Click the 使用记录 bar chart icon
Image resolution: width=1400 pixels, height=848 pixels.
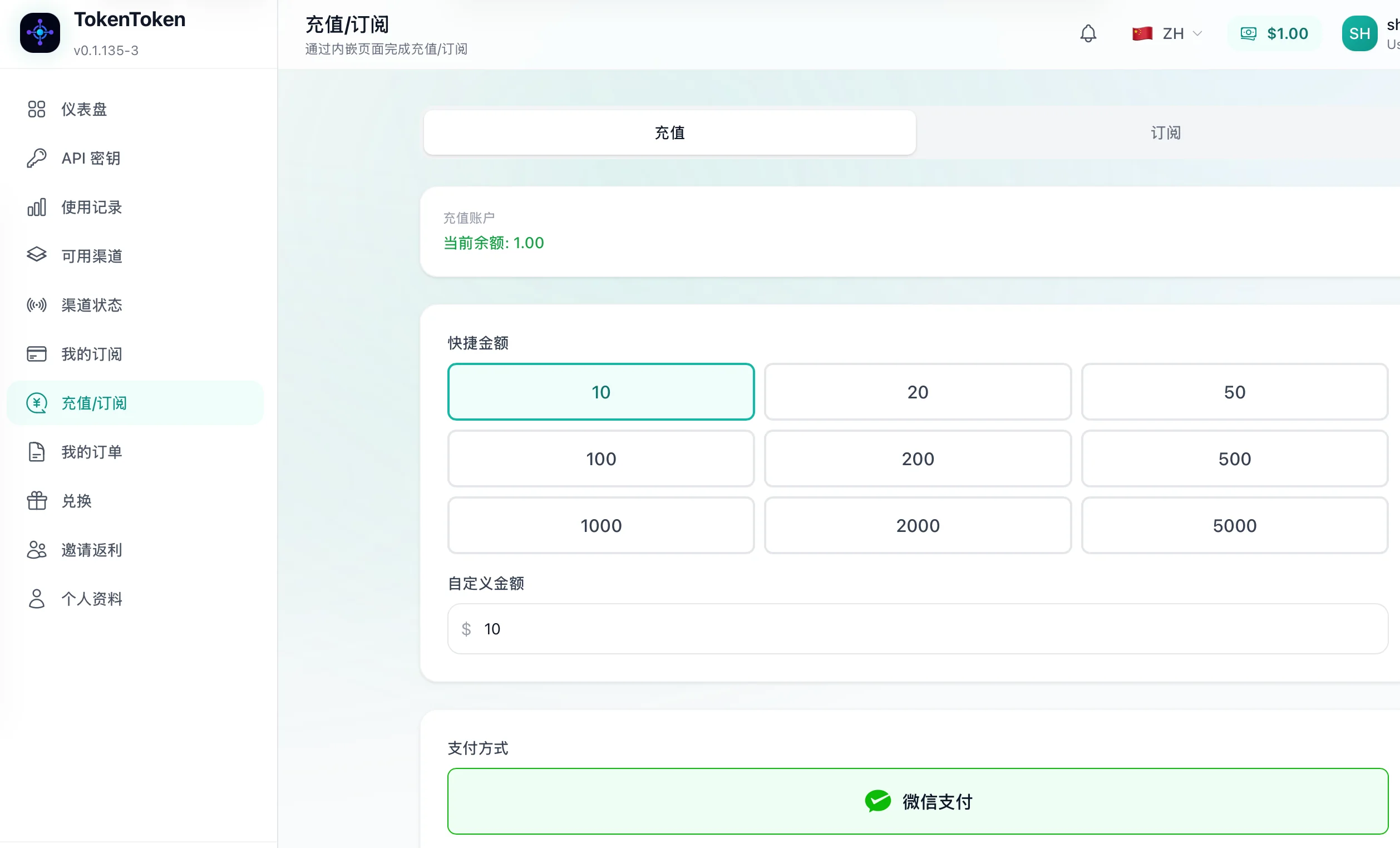[x=36, y=208]
